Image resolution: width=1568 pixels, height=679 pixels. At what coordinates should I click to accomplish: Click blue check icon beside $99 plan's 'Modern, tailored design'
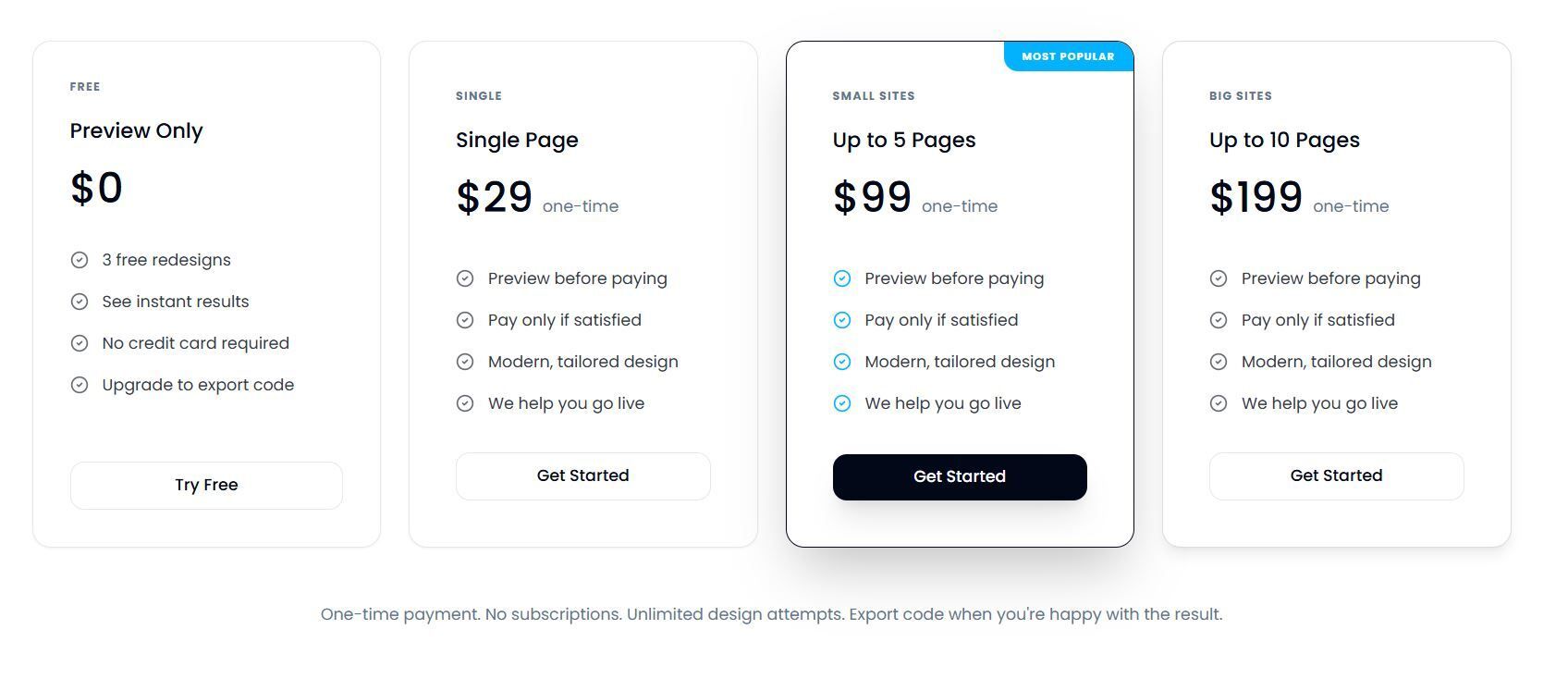841,362
